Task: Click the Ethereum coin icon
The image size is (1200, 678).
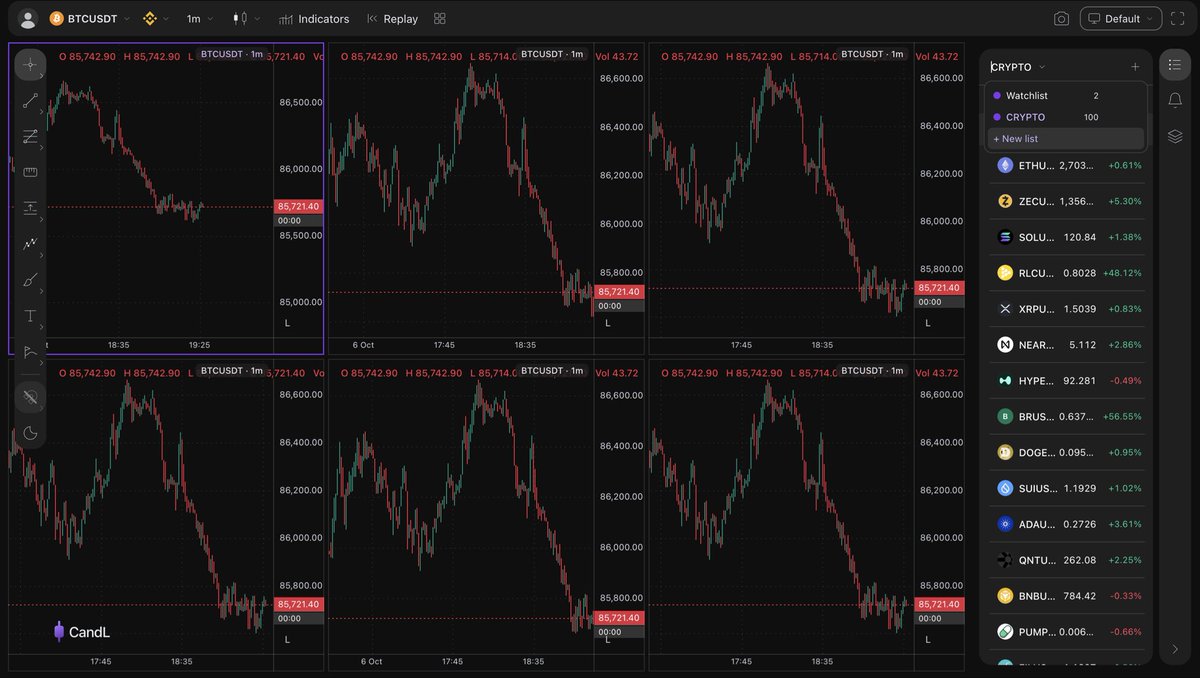Action: 1005,166
